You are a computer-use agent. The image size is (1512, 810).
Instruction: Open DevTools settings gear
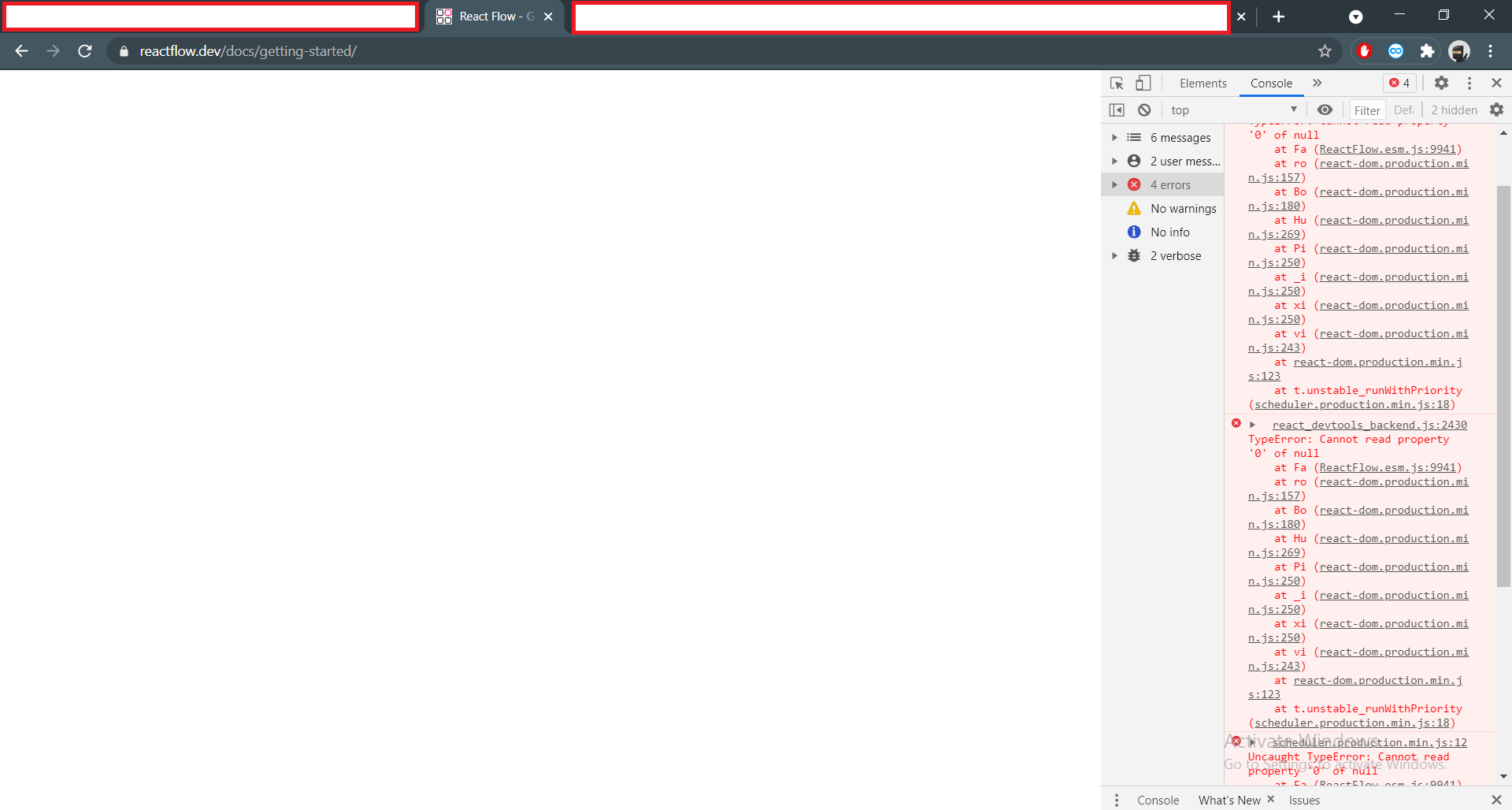pos(1442,83)
